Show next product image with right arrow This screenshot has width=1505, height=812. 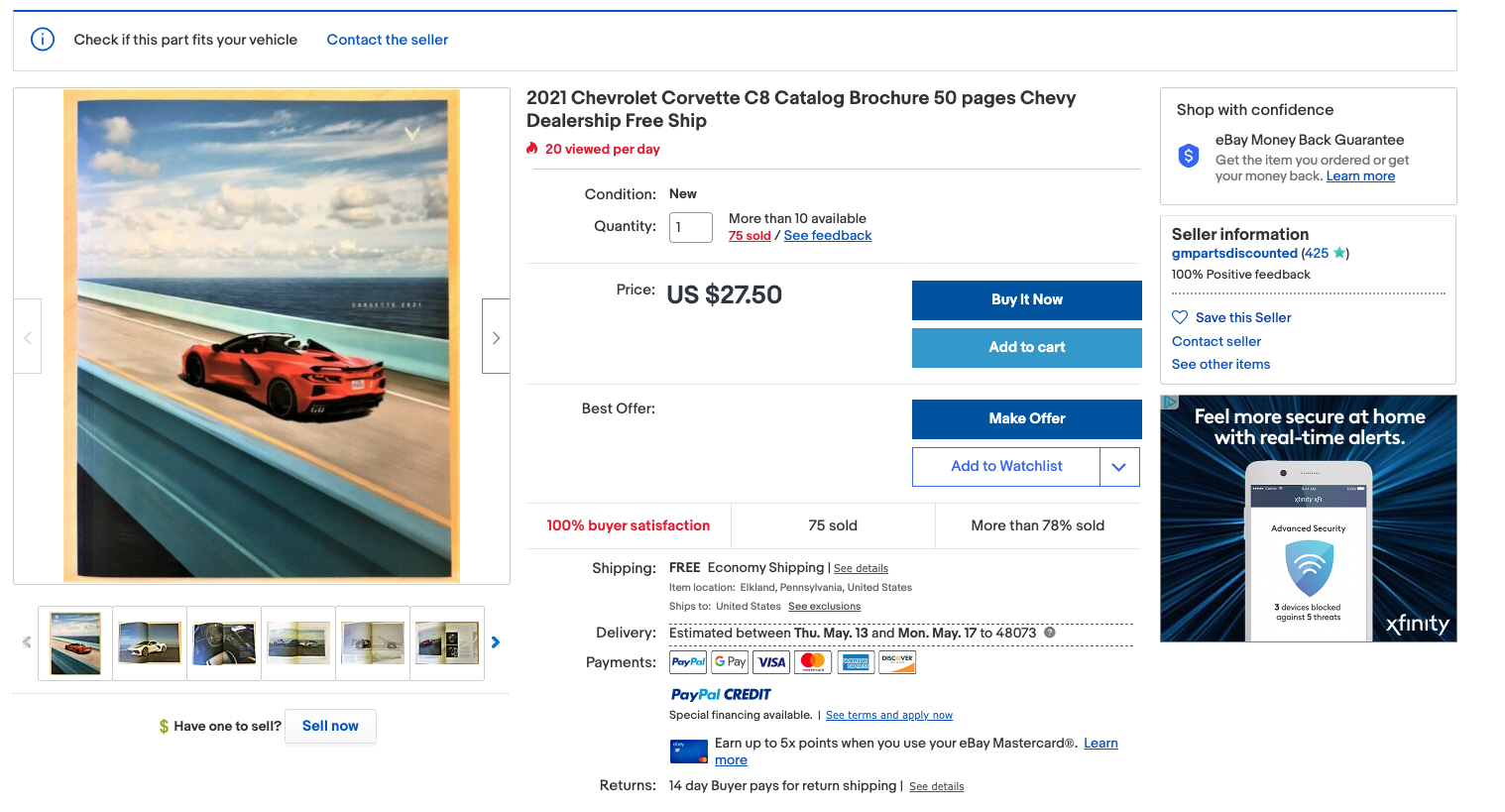tap(496, 337)
